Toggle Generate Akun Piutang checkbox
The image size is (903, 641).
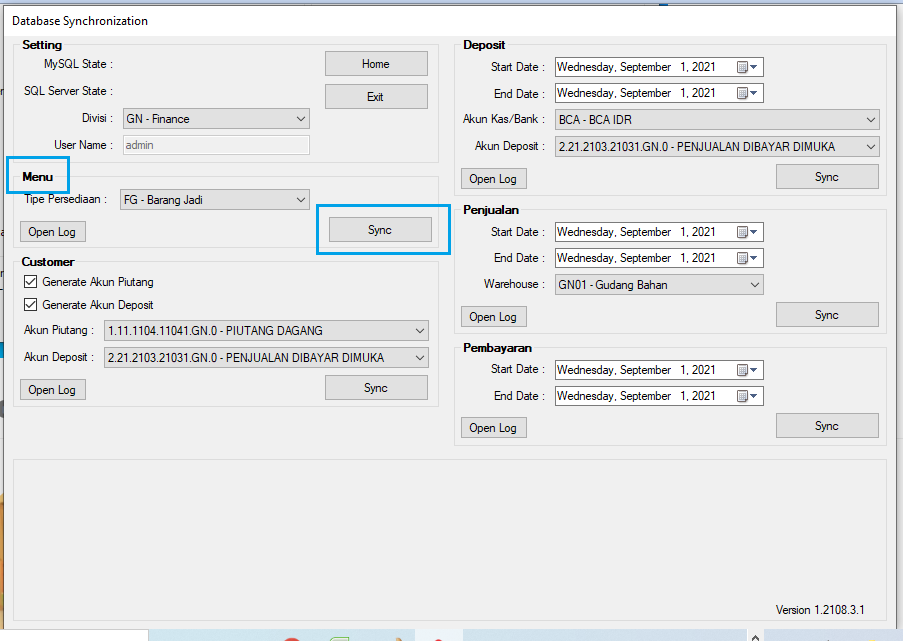point(30,282)
